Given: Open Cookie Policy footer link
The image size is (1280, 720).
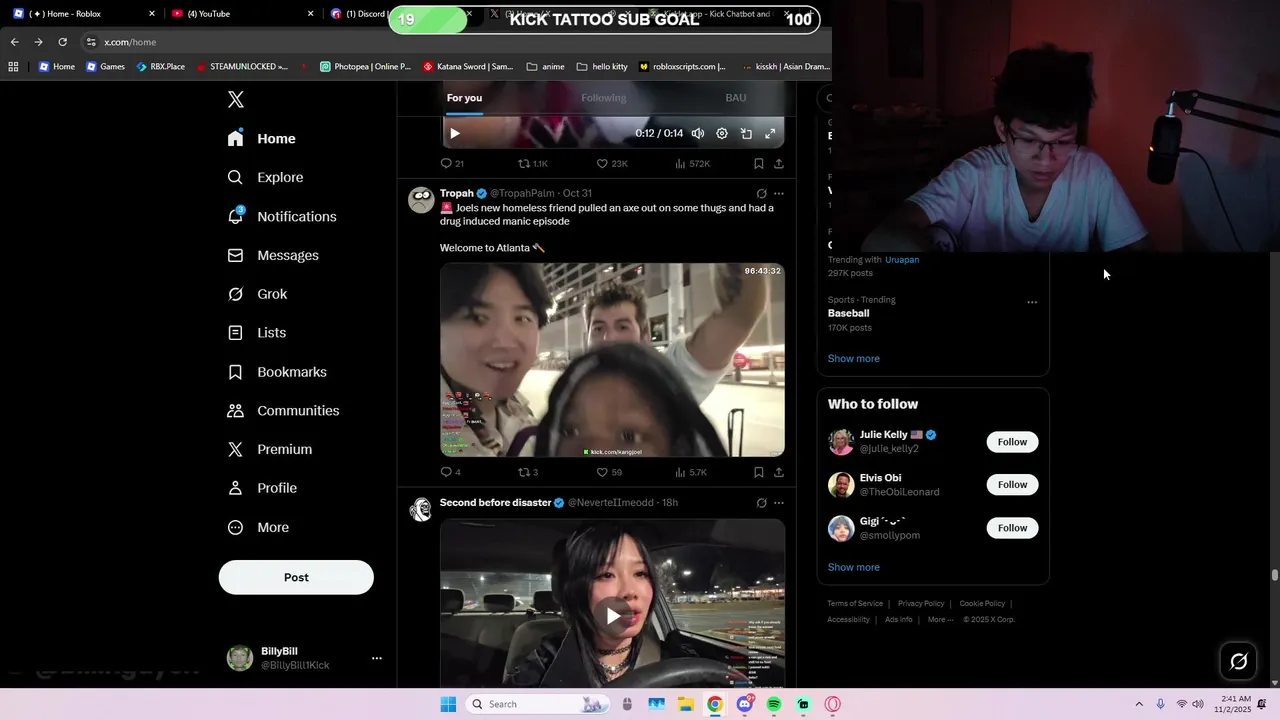Looking at the screenshot, I should [x=982, y=604].
